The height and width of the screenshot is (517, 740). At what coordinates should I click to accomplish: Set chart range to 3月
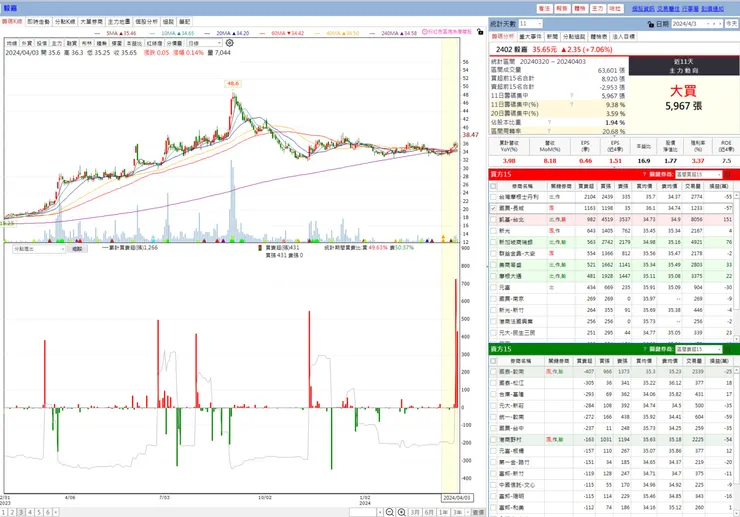pos(415,512)
